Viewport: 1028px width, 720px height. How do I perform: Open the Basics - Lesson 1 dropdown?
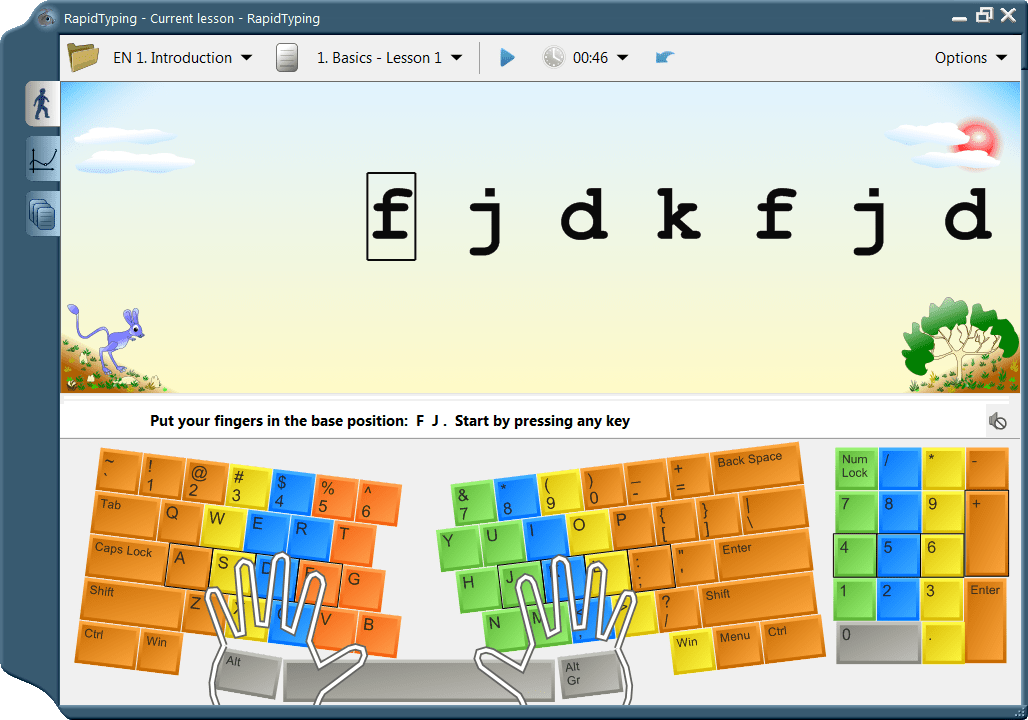click(x=388, y=57)
